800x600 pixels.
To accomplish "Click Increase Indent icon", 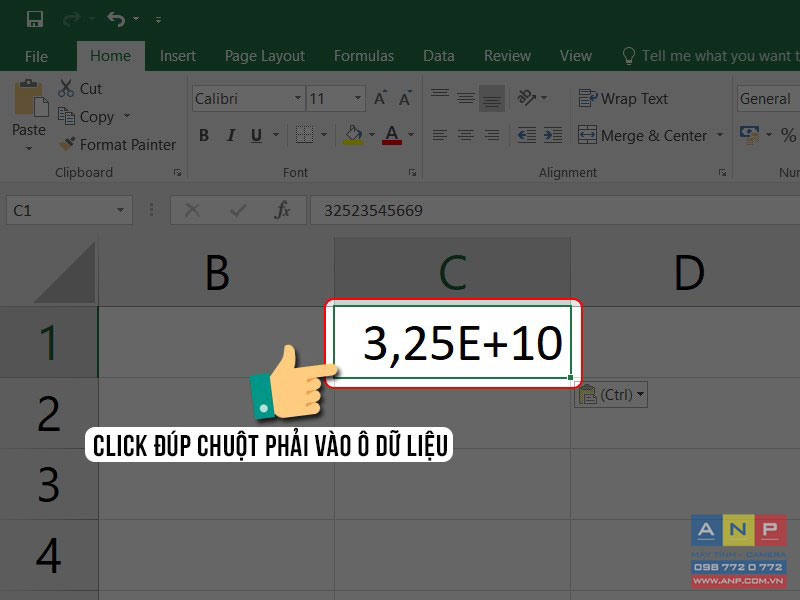I will click(553, 135).
